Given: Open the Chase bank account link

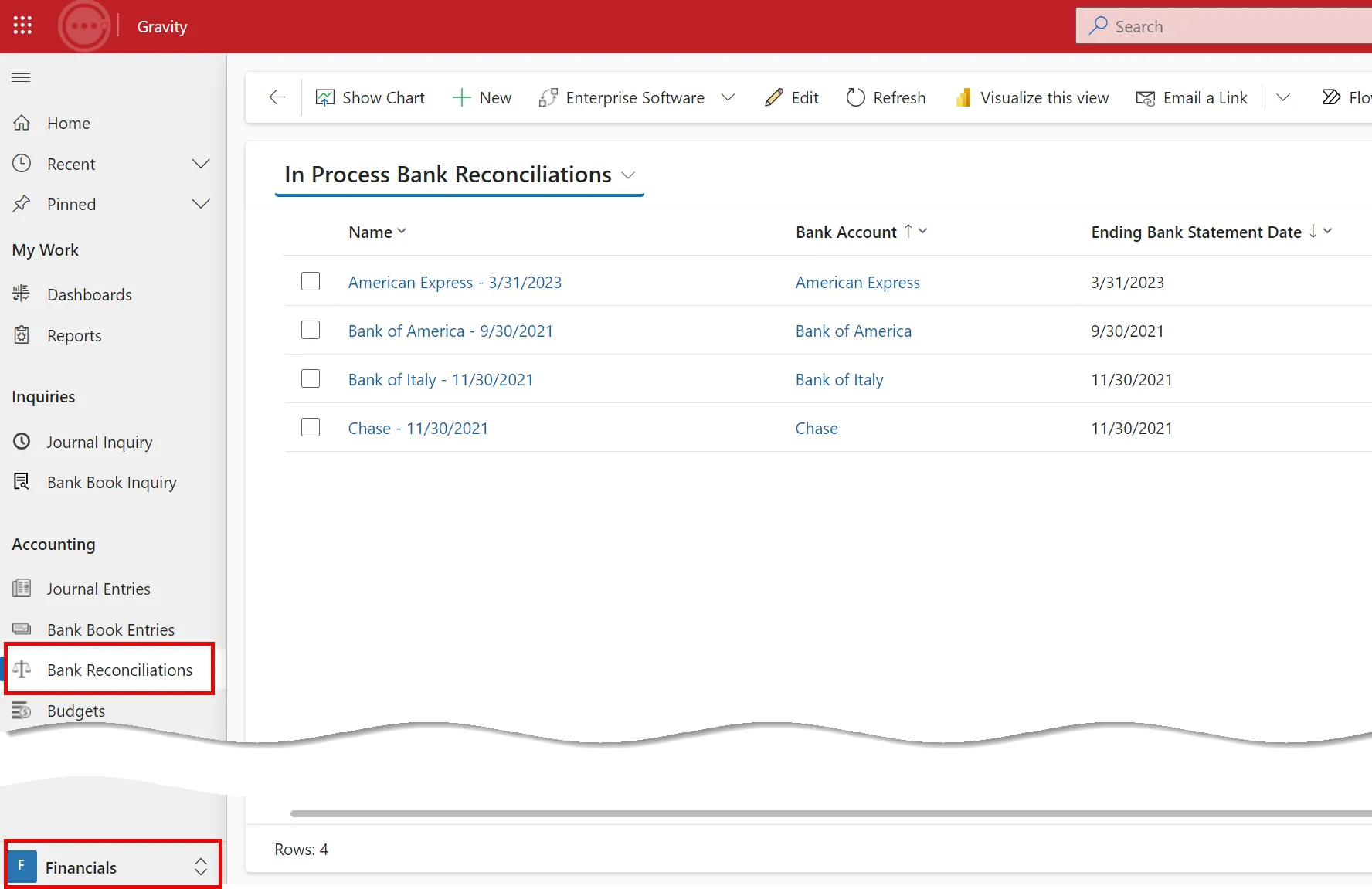Looking at the screenshot, I should (817, 428).
